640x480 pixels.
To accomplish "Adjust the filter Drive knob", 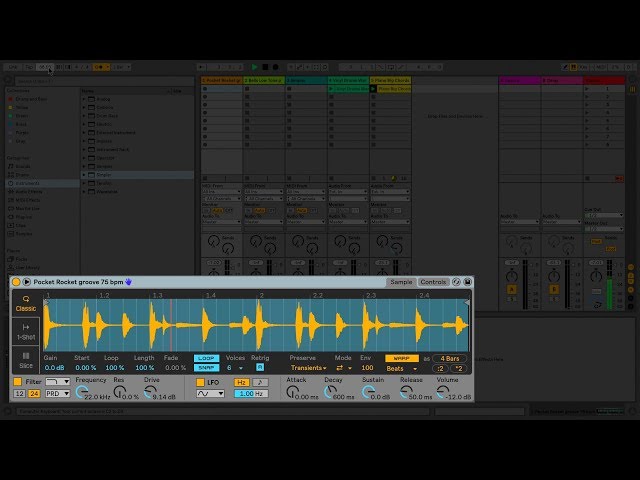I will (x=150, y=392).
